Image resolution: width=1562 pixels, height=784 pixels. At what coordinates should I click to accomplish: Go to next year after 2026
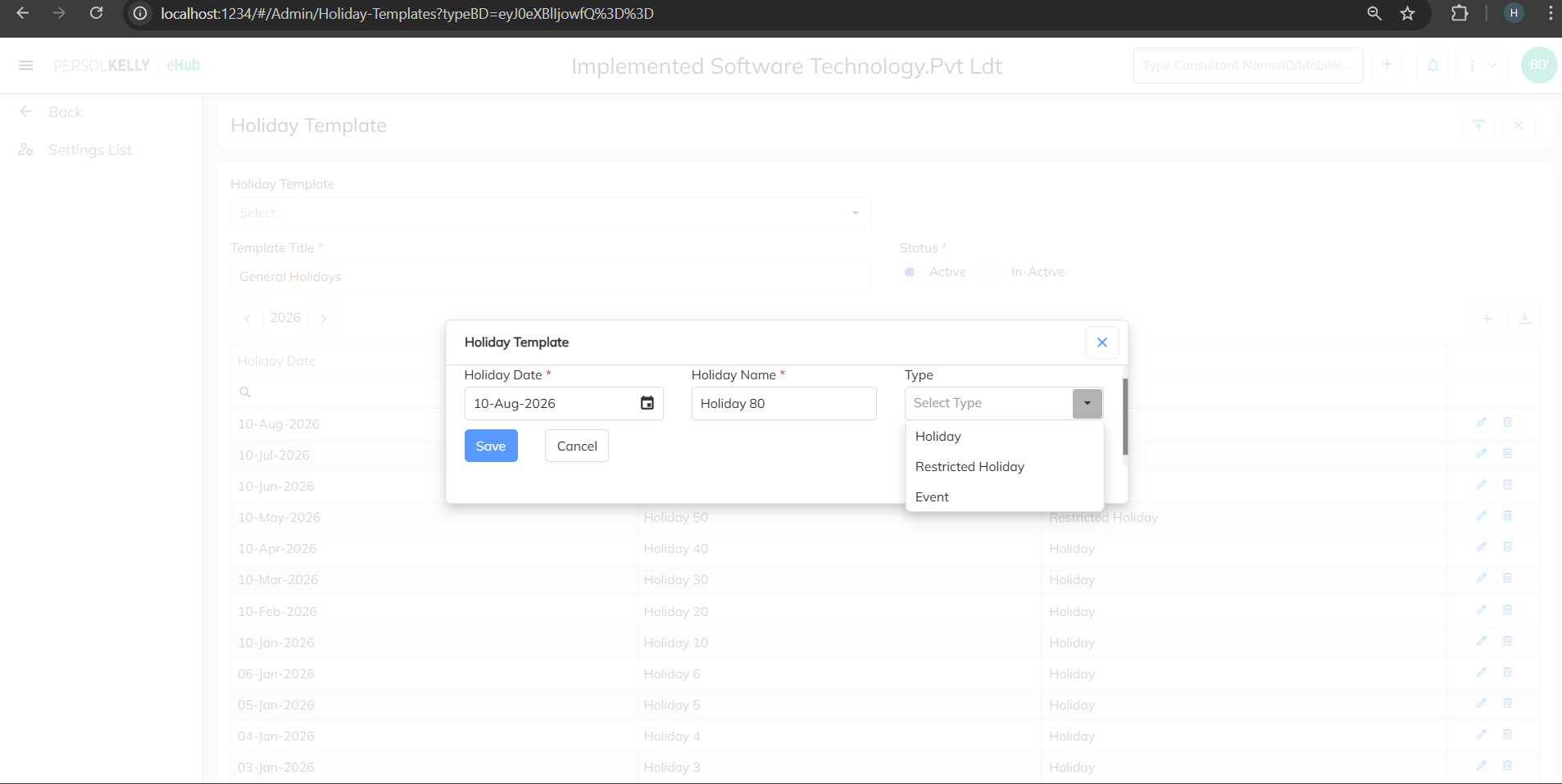click(x=324, y=318)
